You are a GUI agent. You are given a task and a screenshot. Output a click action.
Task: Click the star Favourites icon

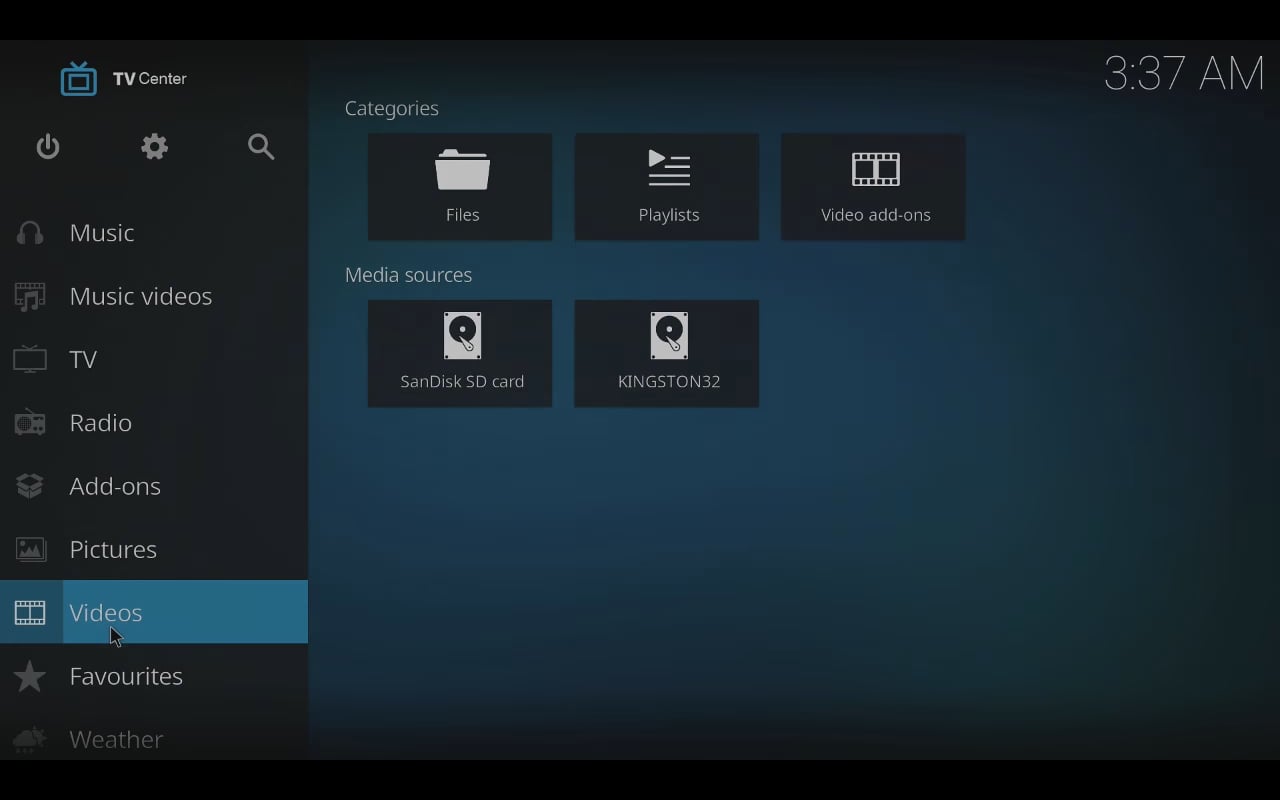coord(30,676)
